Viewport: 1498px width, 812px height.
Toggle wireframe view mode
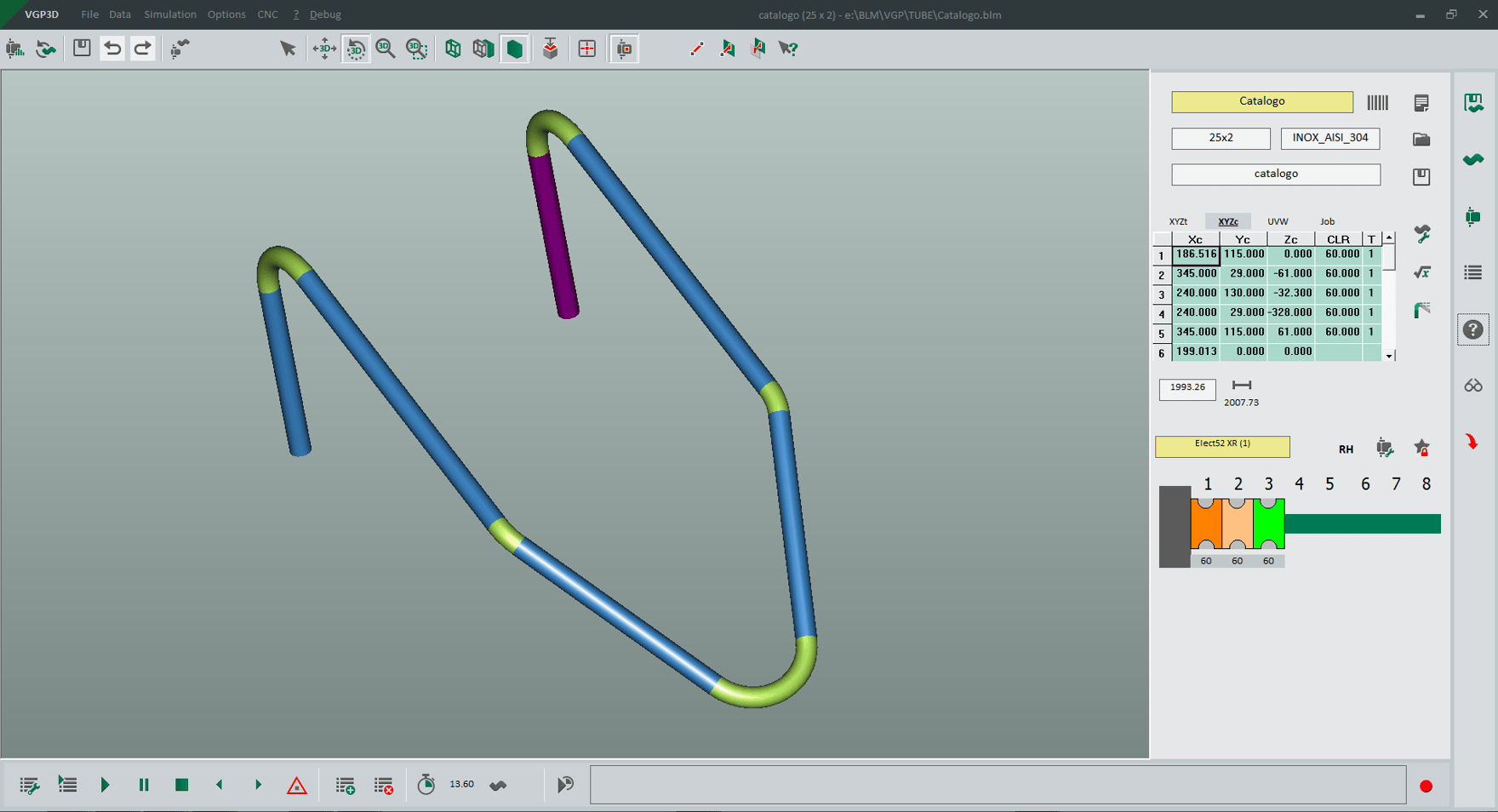[453, 49]
